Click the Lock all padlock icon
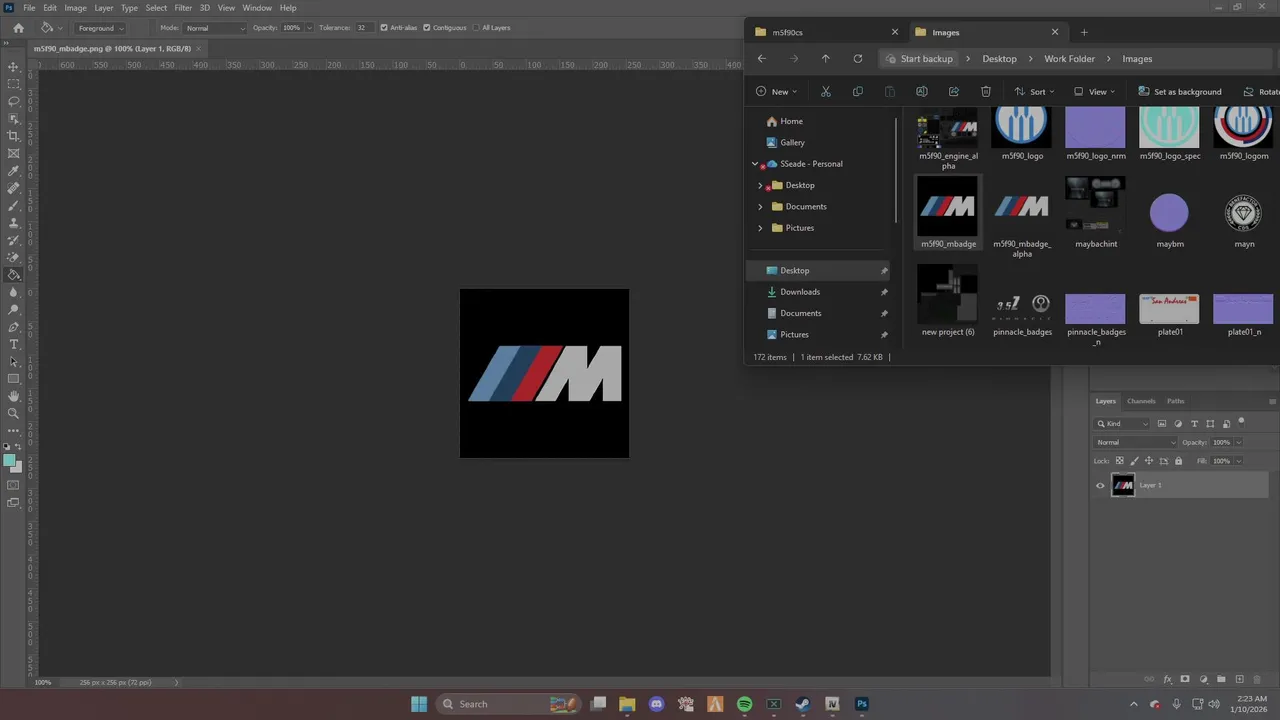1280x720 pixels. [x=1178, y=461]
